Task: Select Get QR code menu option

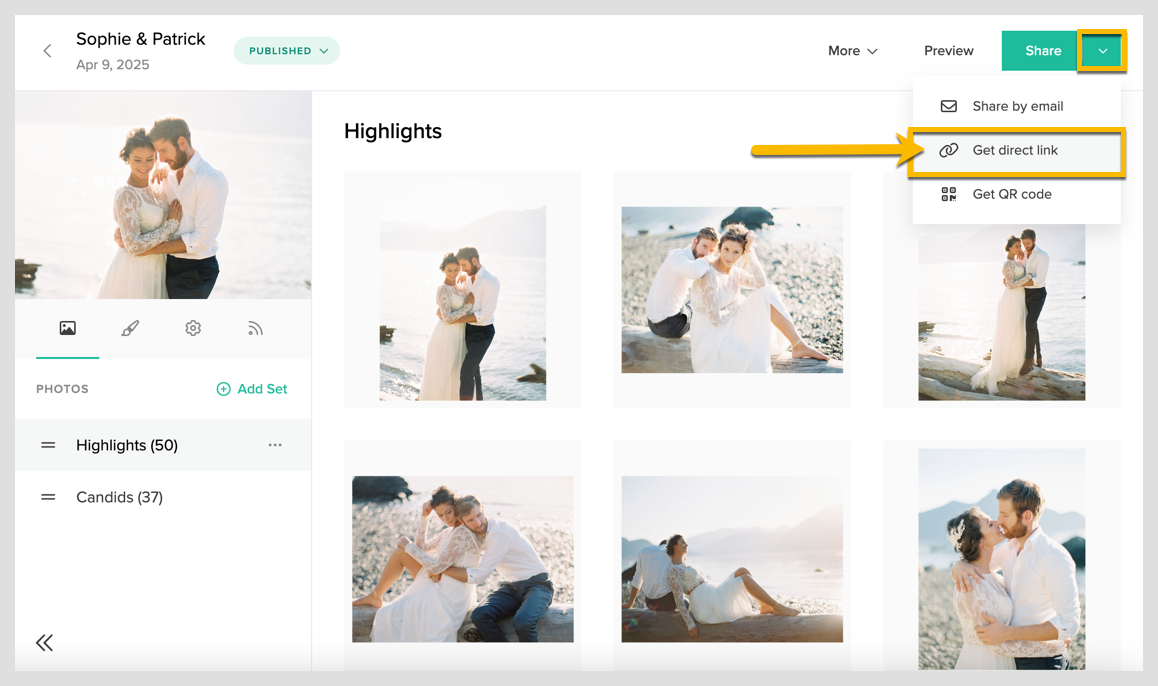Action: point(1011,194)
